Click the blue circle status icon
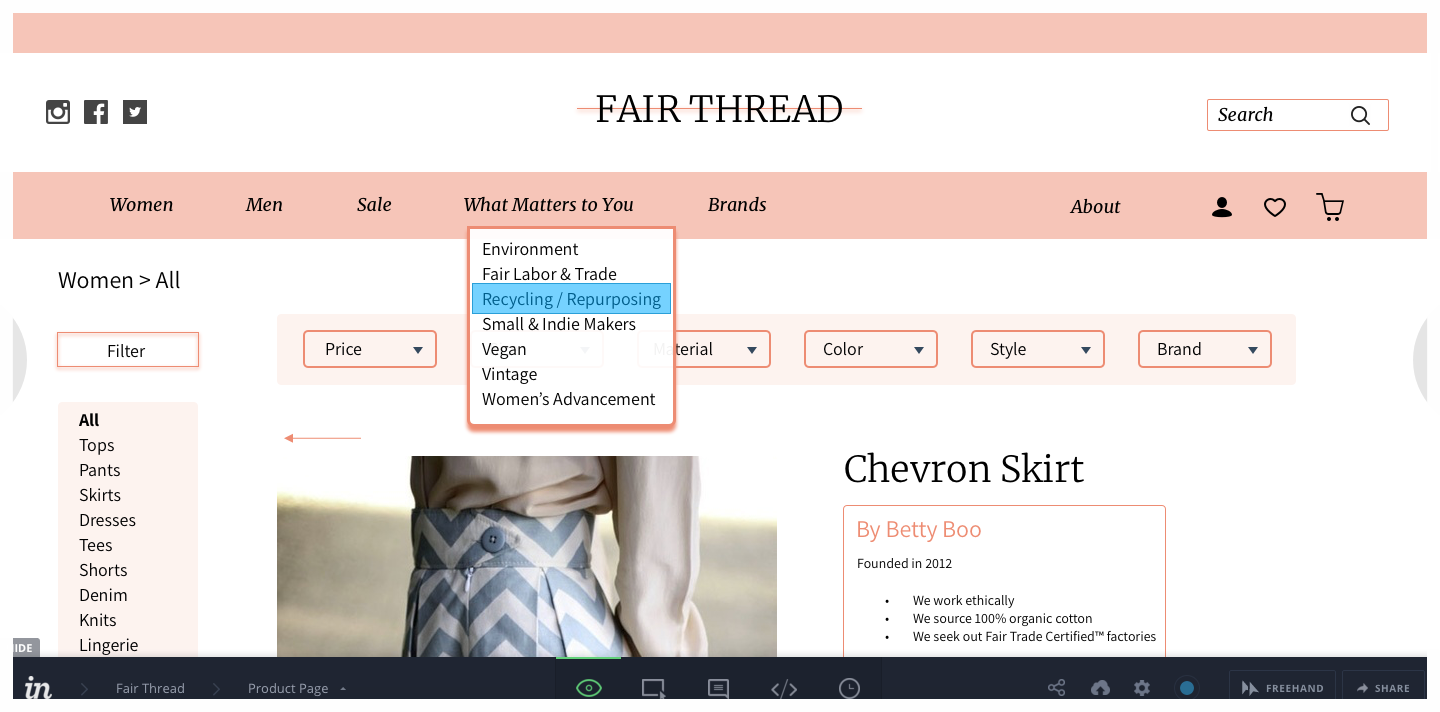This screenshot has width=1440, height=712. pos(1187,688)
